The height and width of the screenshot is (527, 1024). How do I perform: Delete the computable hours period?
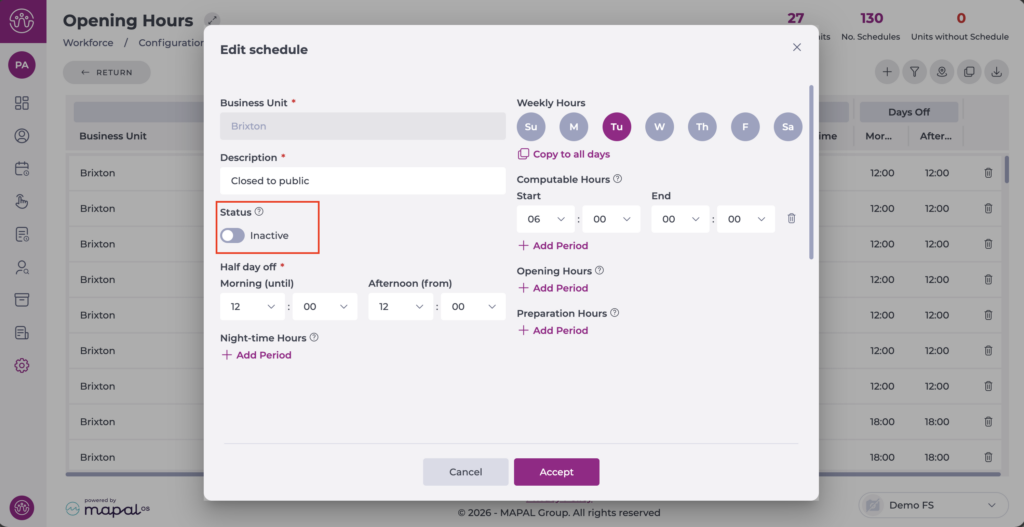[791, 219]
